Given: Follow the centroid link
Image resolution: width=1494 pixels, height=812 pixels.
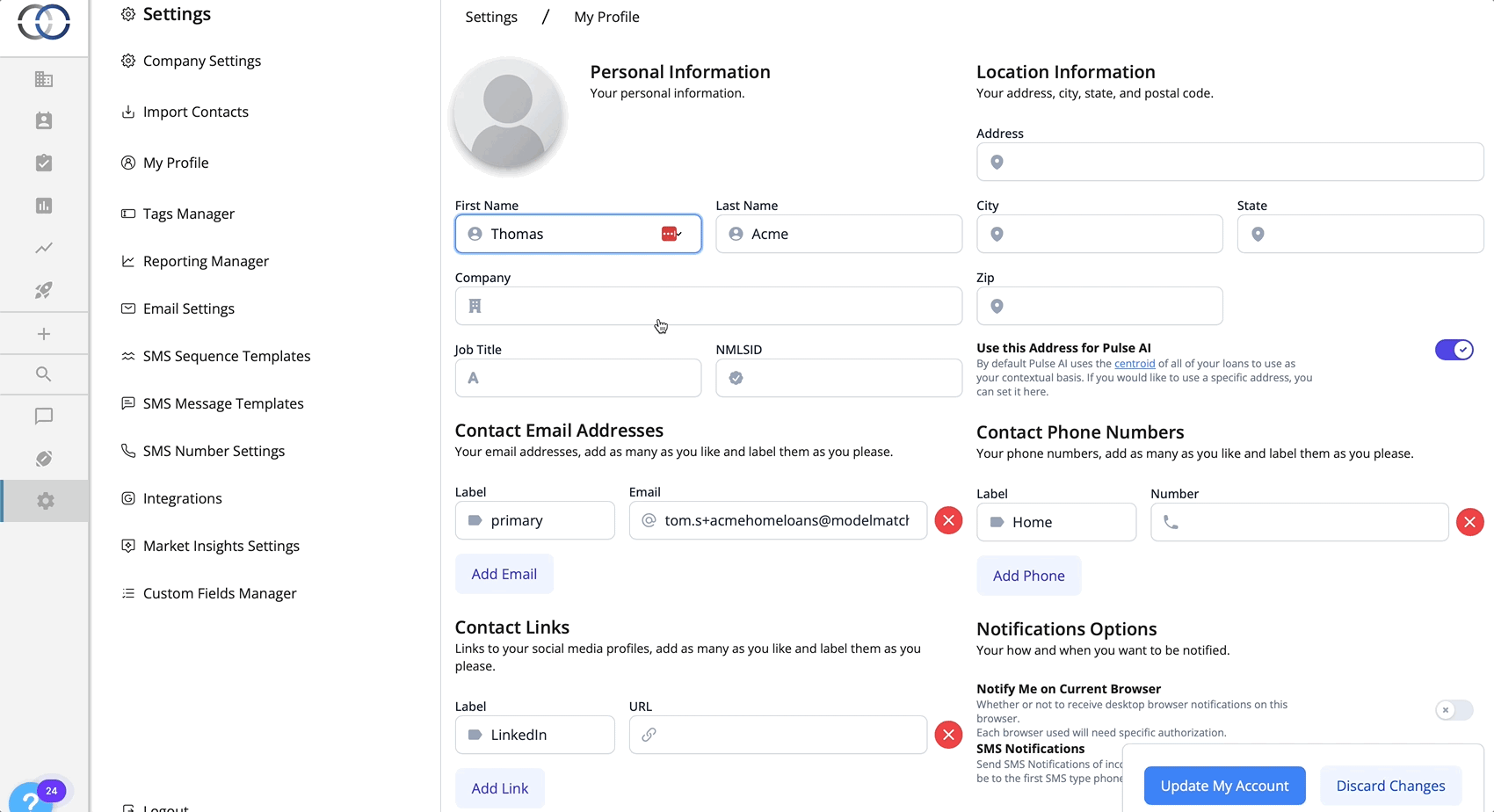Looking at the screenshot, I should click(x=1135, y=364).
